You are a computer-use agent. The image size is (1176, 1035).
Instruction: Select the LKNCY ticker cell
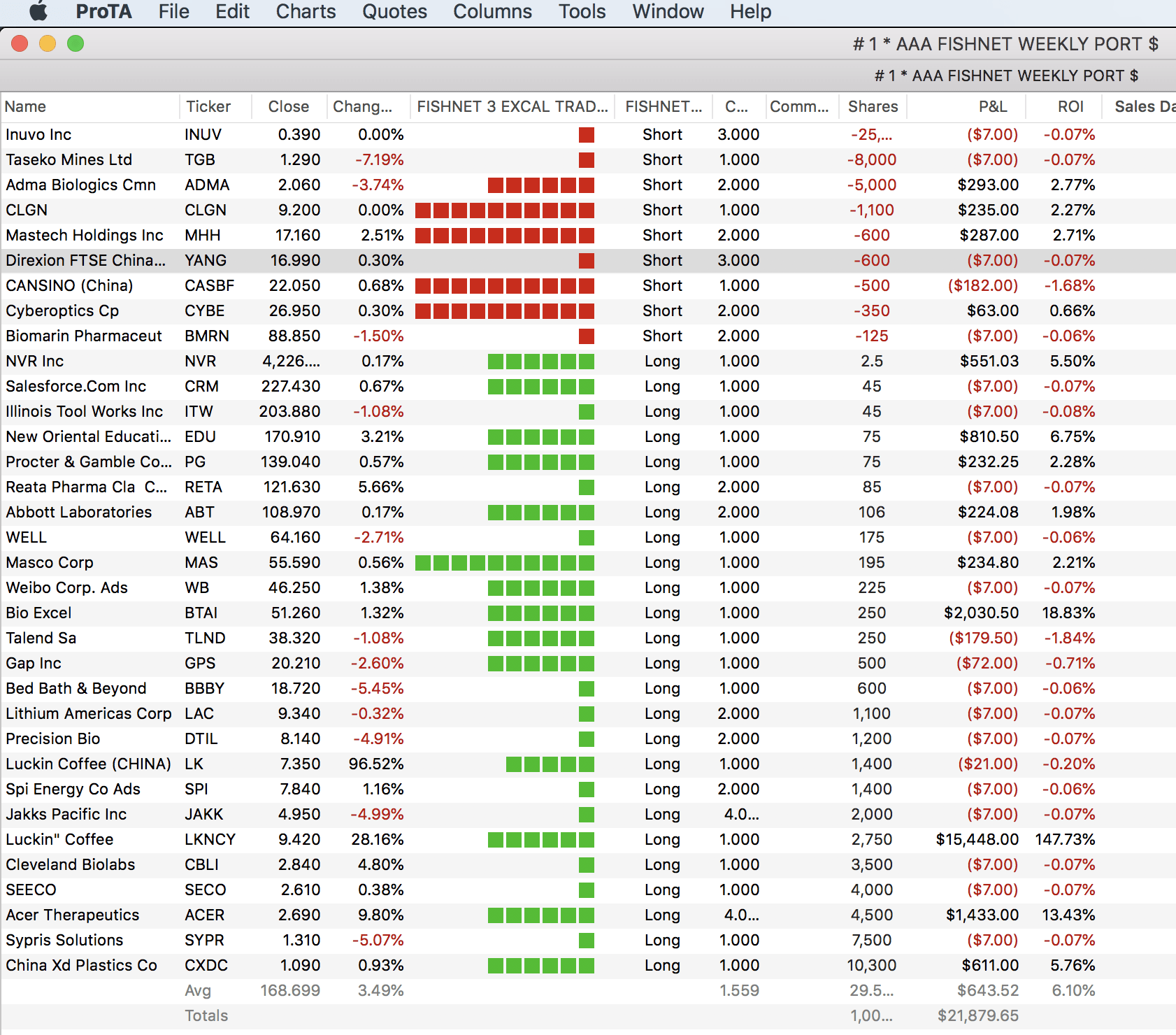tap(210, 840)
